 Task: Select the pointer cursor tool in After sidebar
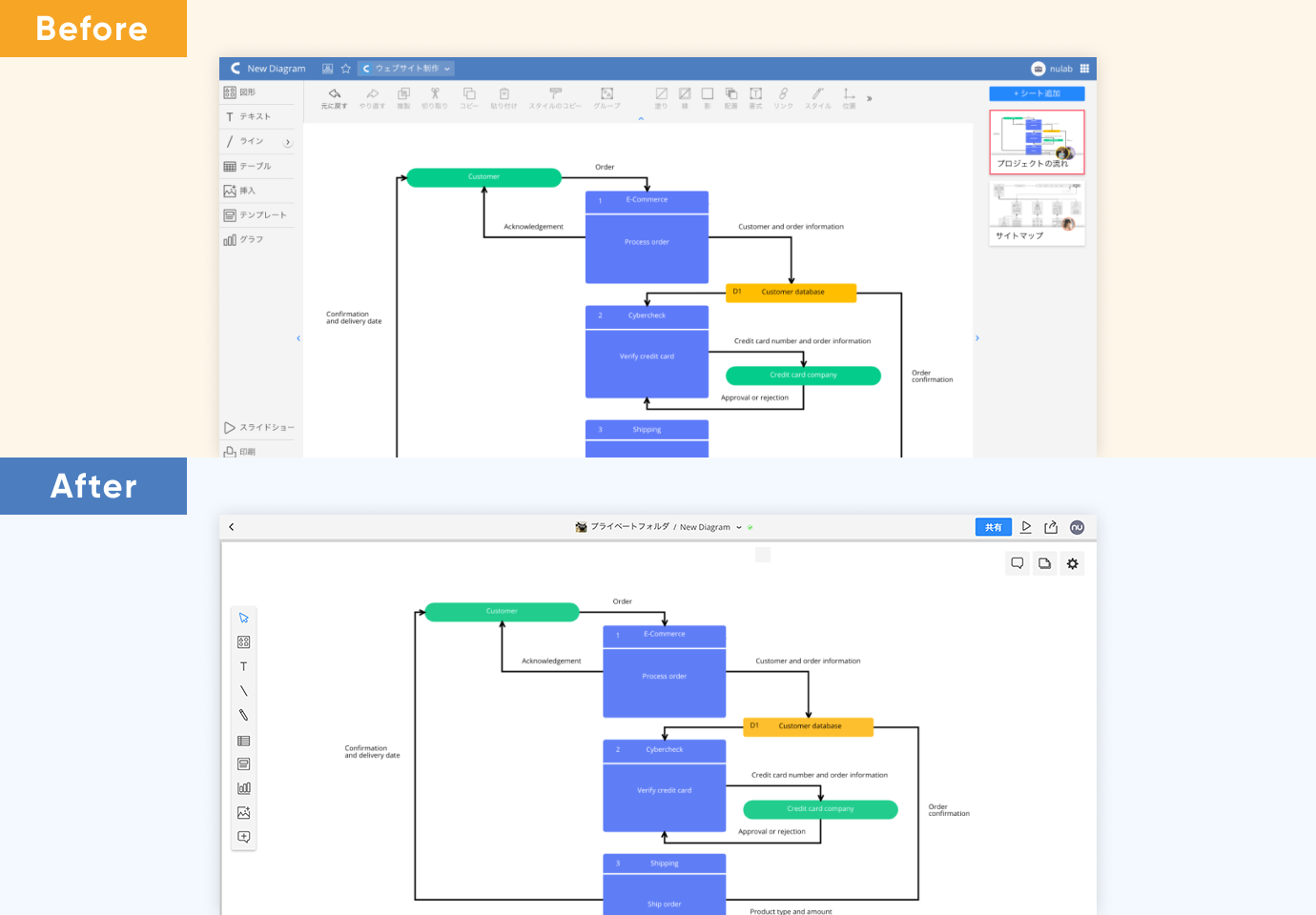click(244, 618)
